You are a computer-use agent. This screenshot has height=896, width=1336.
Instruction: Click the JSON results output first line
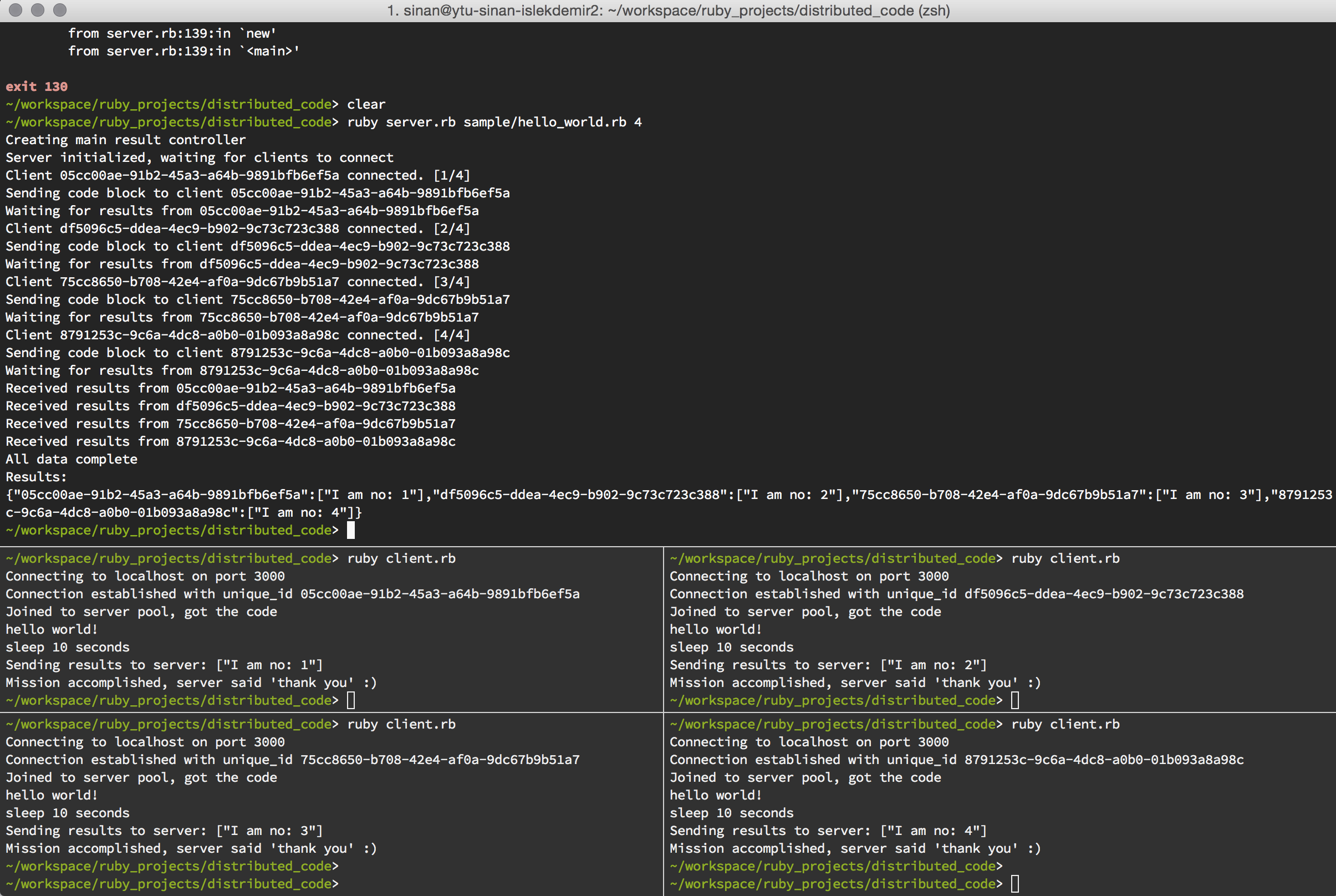[669, 494]
